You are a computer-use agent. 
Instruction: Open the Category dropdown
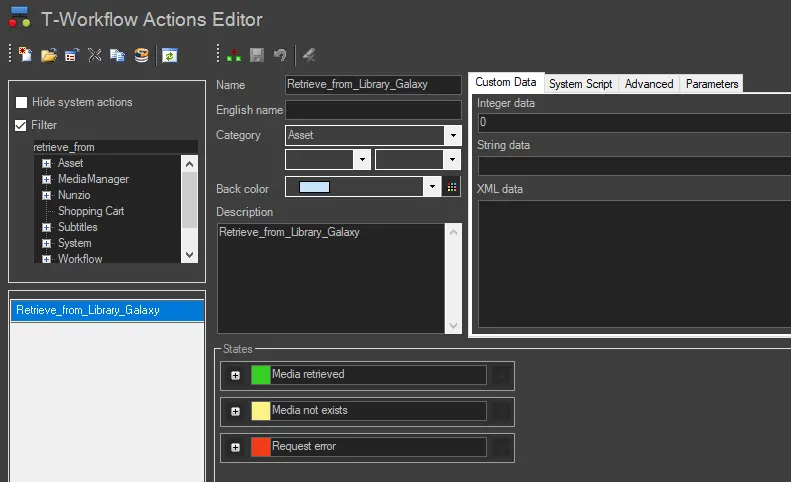453,135
